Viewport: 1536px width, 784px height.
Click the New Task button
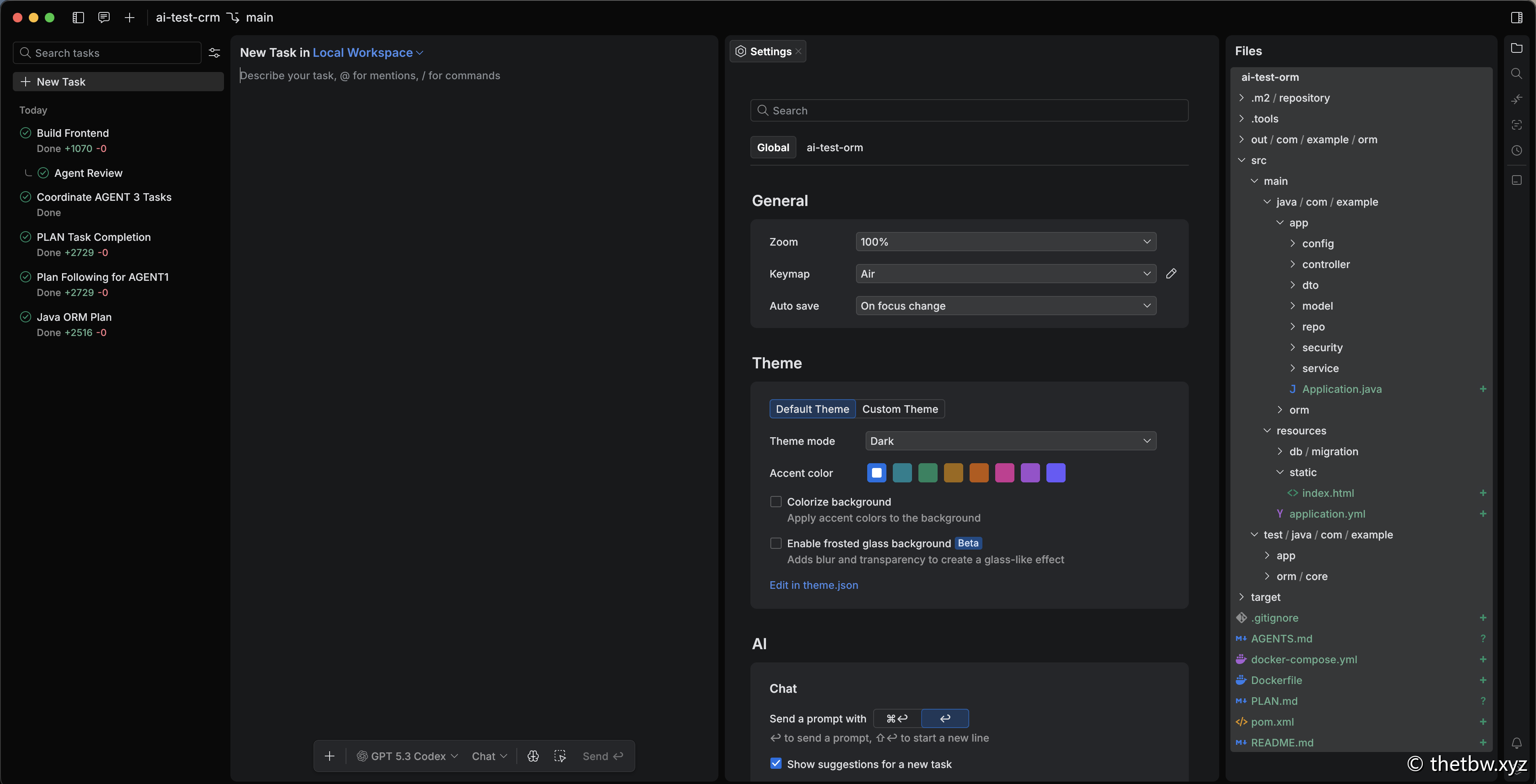pos(118,82)
